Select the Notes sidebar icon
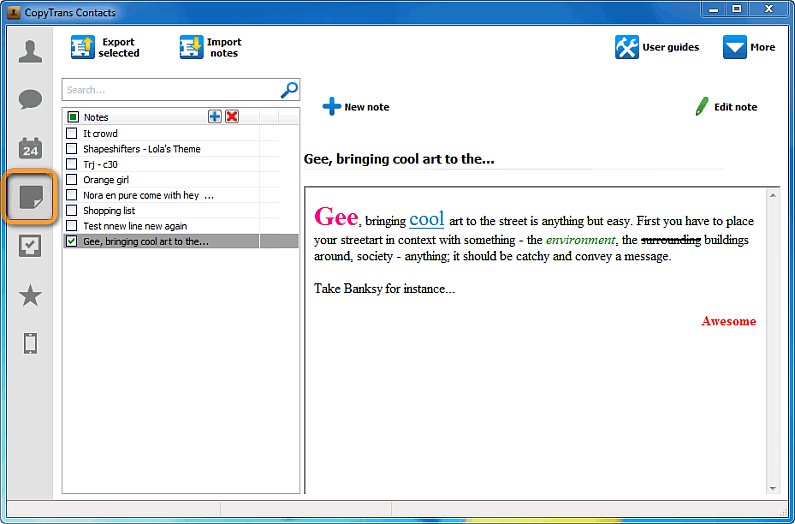Viewport: 795px width, 524px height. [x=30, y=197]
